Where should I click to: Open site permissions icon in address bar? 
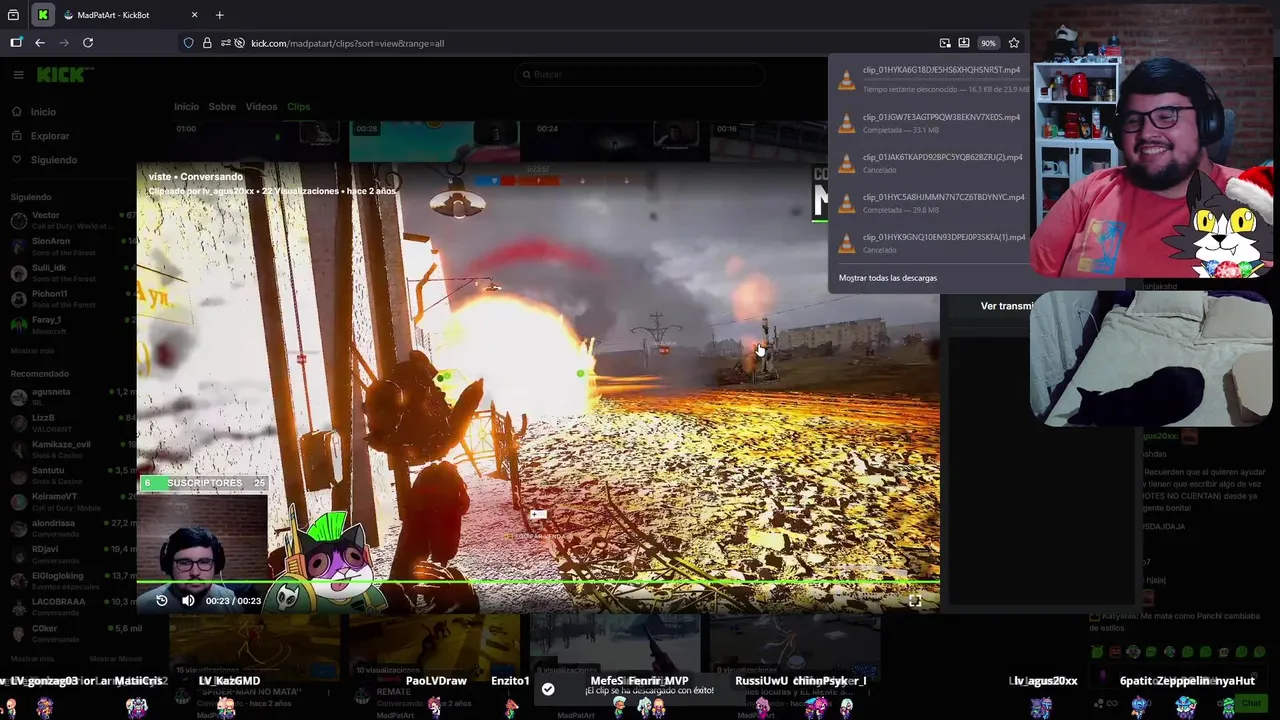click(226, 43)
